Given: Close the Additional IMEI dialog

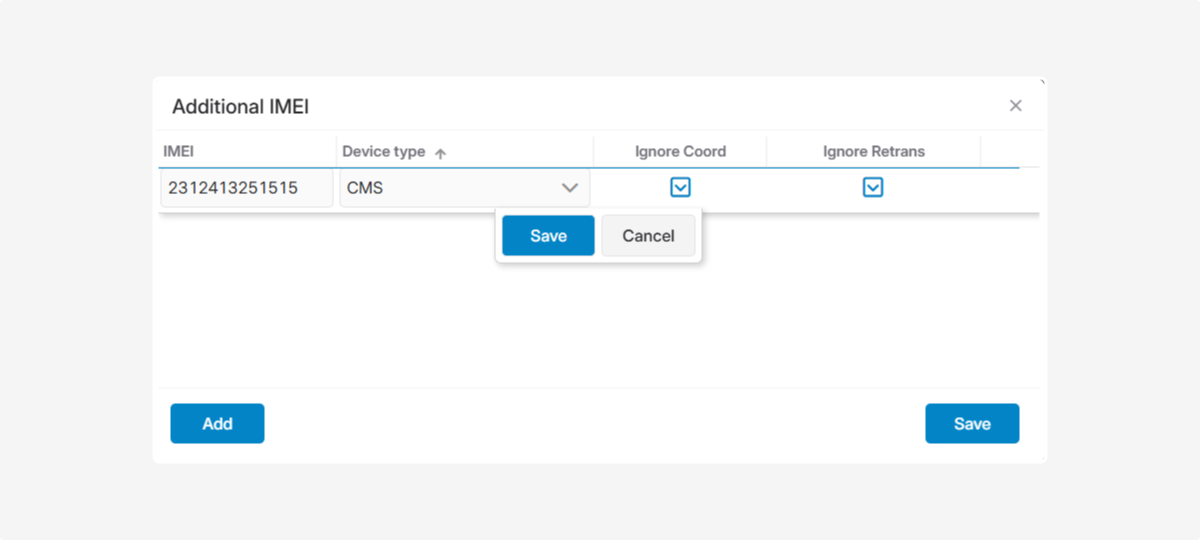Looking at the screenshot, I should (x=1015, y=106).
